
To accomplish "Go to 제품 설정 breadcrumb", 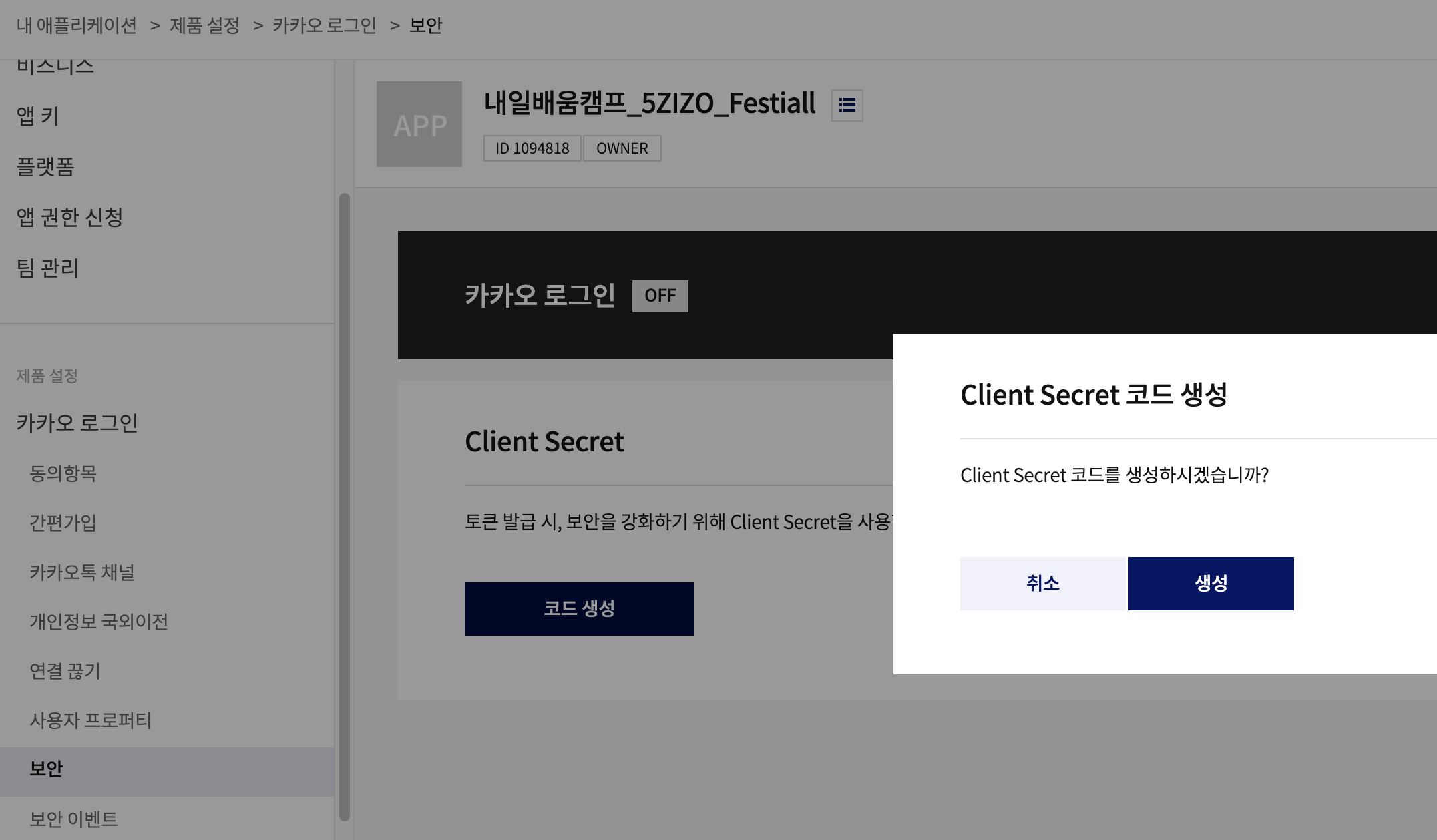I will point(204,25).
